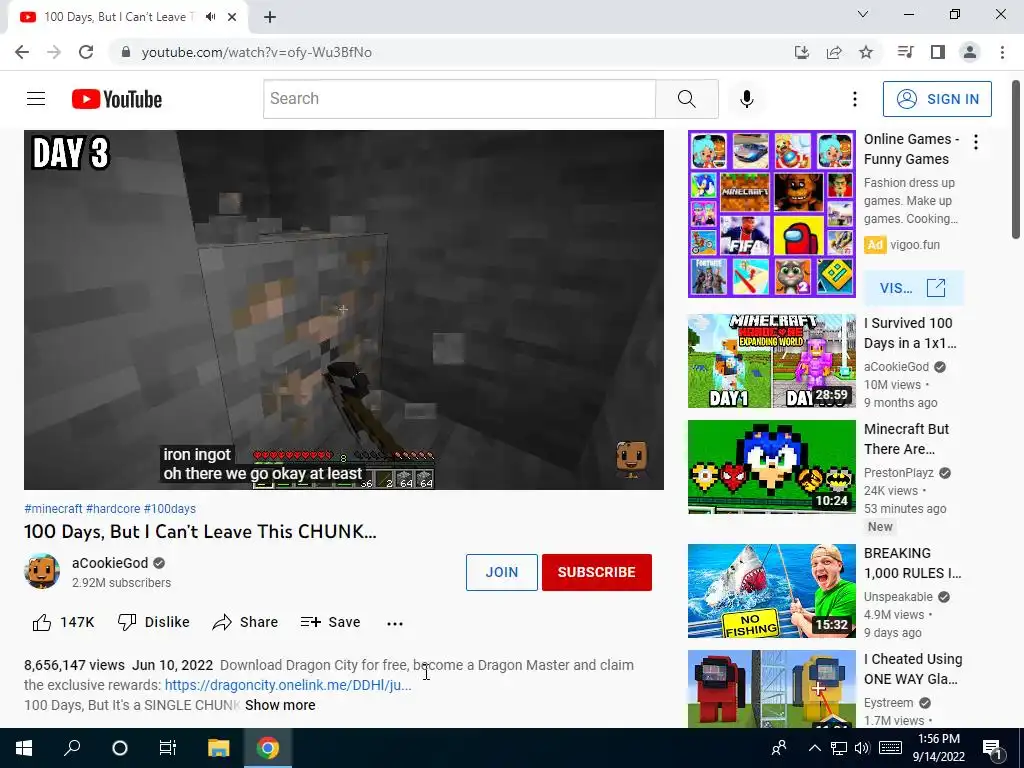Click the #minecraft hashtag
The height and width of the screenshot is (768, 1024).
(x=54, y=509)
